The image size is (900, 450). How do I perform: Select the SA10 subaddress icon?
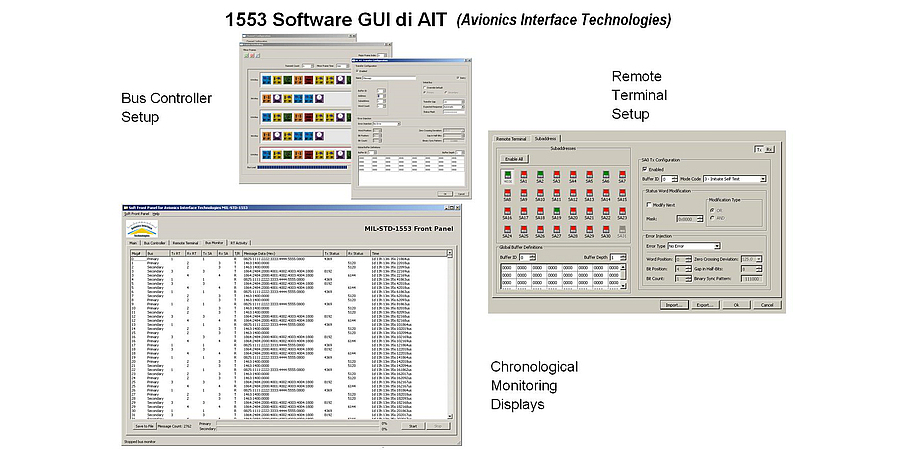(x=540, y=195)
